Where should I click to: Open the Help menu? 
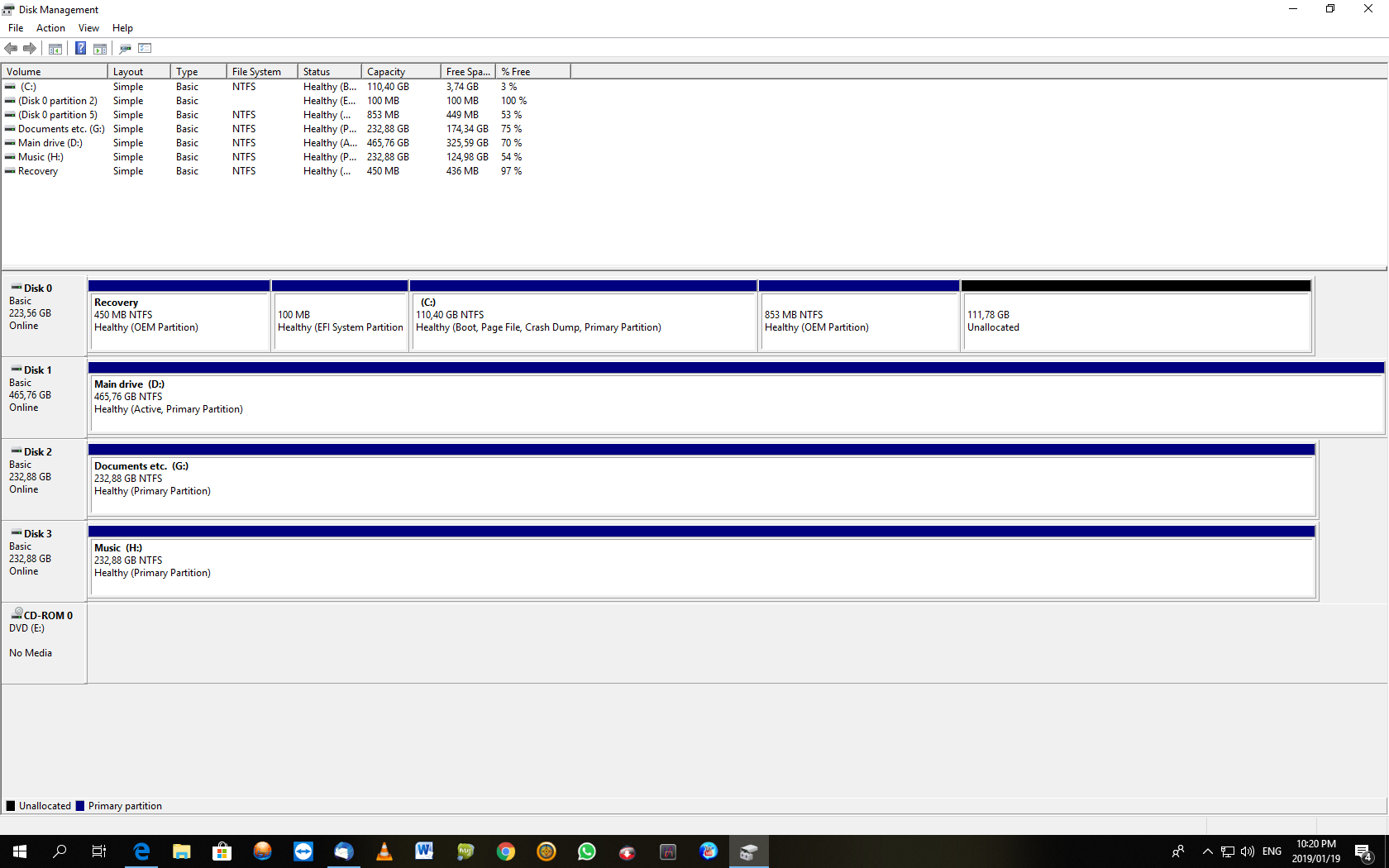122,28
